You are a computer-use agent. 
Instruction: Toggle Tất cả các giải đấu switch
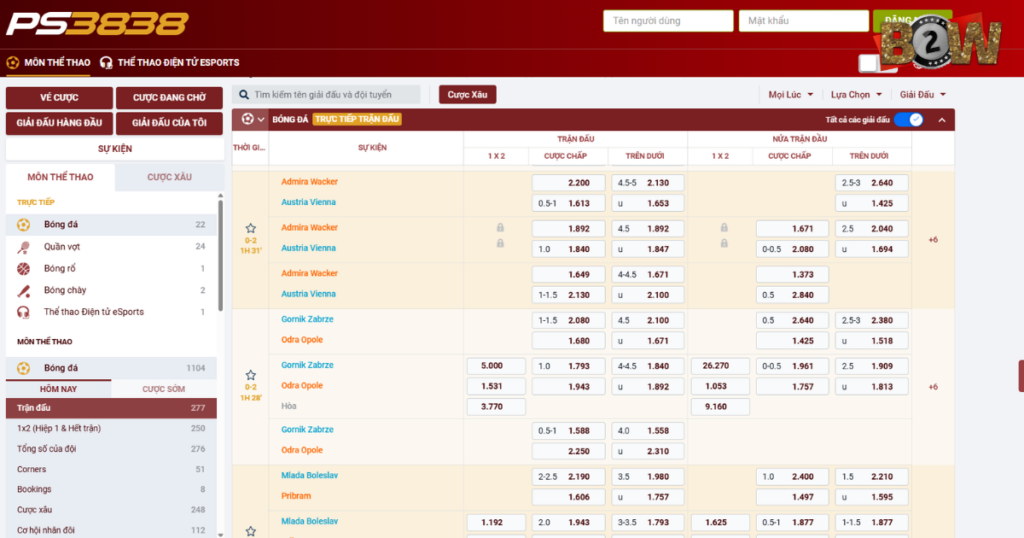pos(908,119)
